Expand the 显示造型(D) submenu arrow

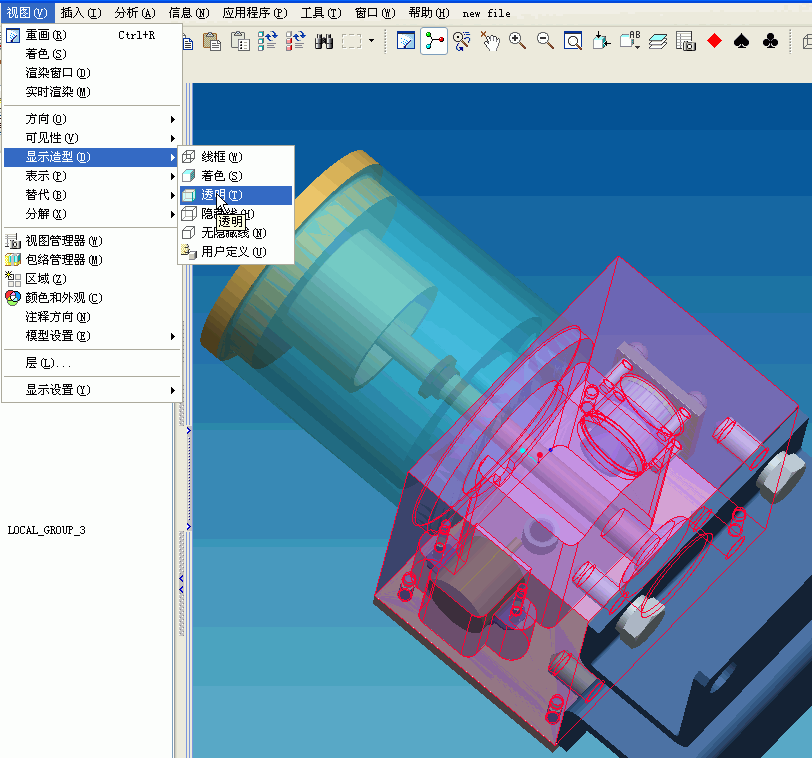(173, 157)
